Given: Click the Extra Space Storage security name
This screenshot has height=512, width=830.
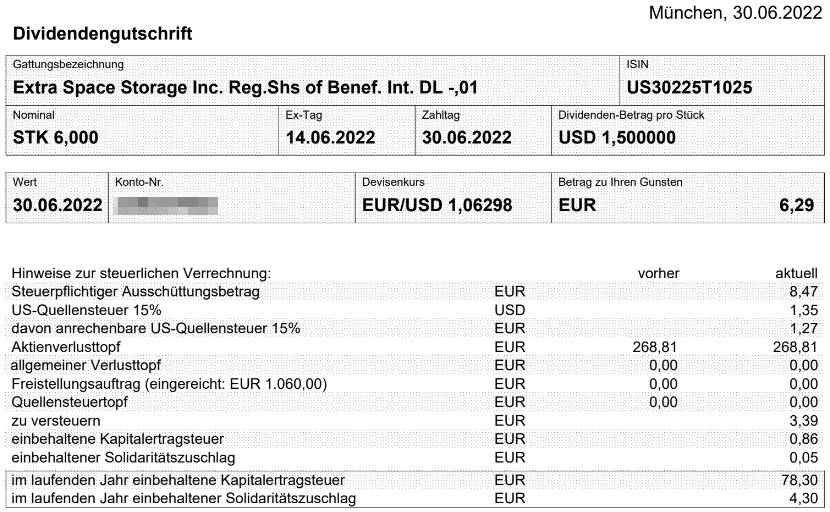Looking at the screenshot, I should (245, 87).
